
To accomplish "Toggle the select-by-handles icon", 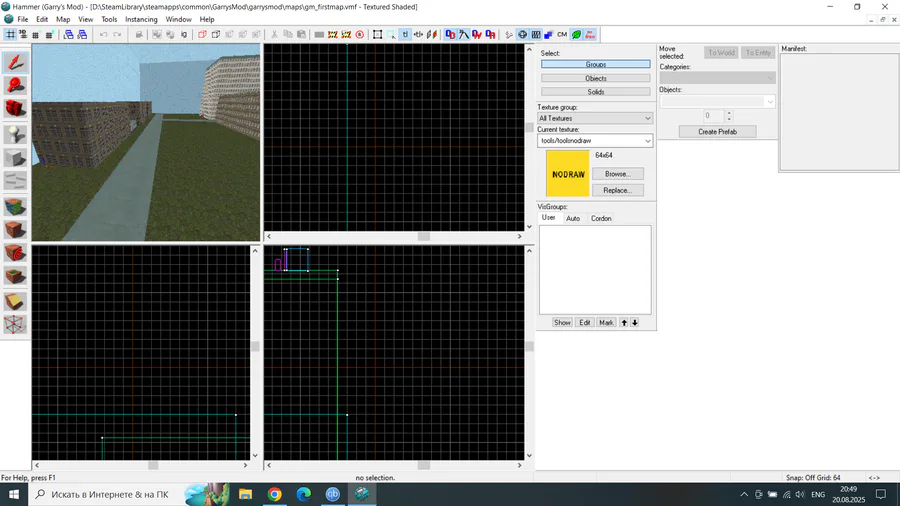I will 377,34.
